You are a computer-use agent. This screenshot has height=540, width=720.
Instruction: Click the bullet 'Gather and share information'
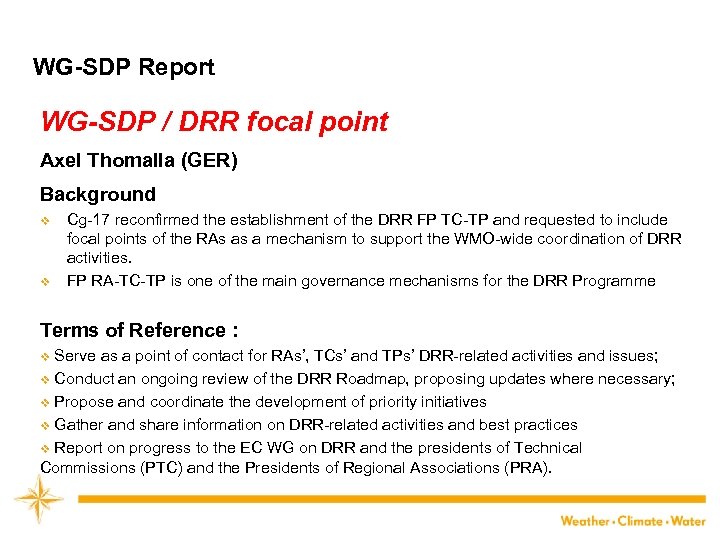coord(315,425)
